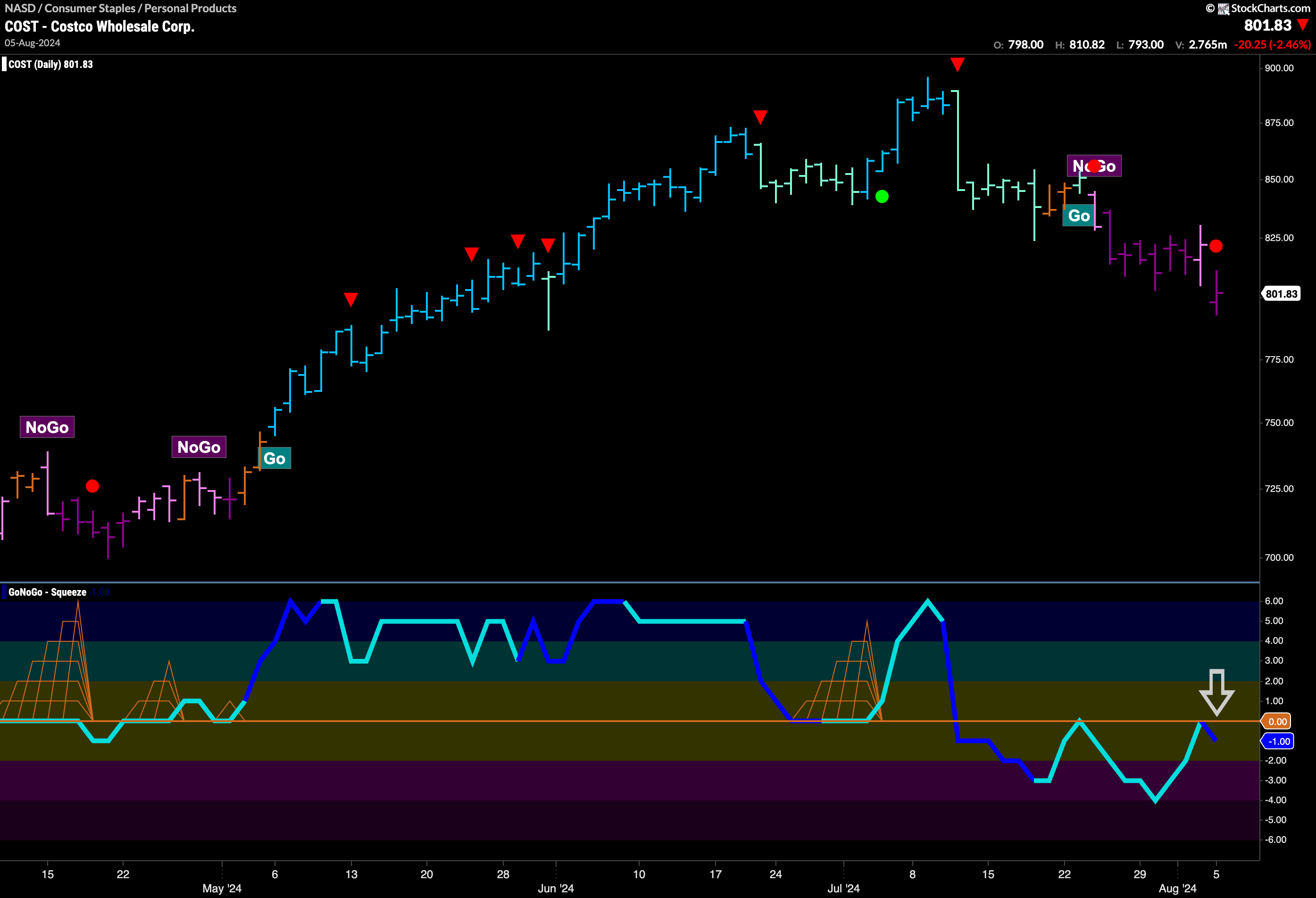Click the May '24 axis label
Viewport: 1316px width, 898px height.
click(222, 889)
